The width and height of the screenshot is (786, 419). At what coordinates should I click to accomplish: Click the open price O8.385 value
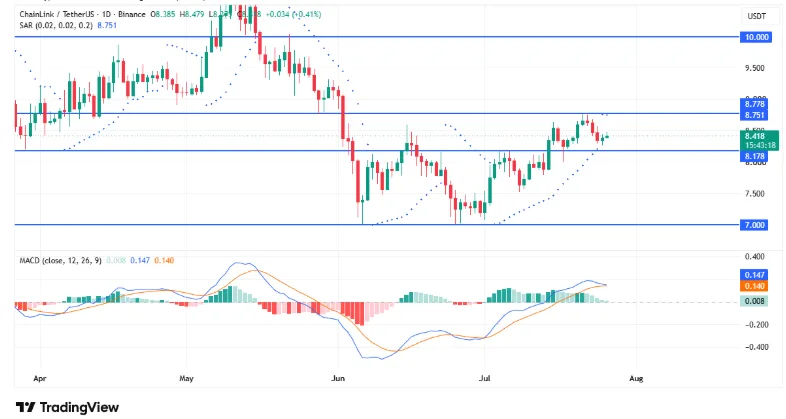point(163,15)
